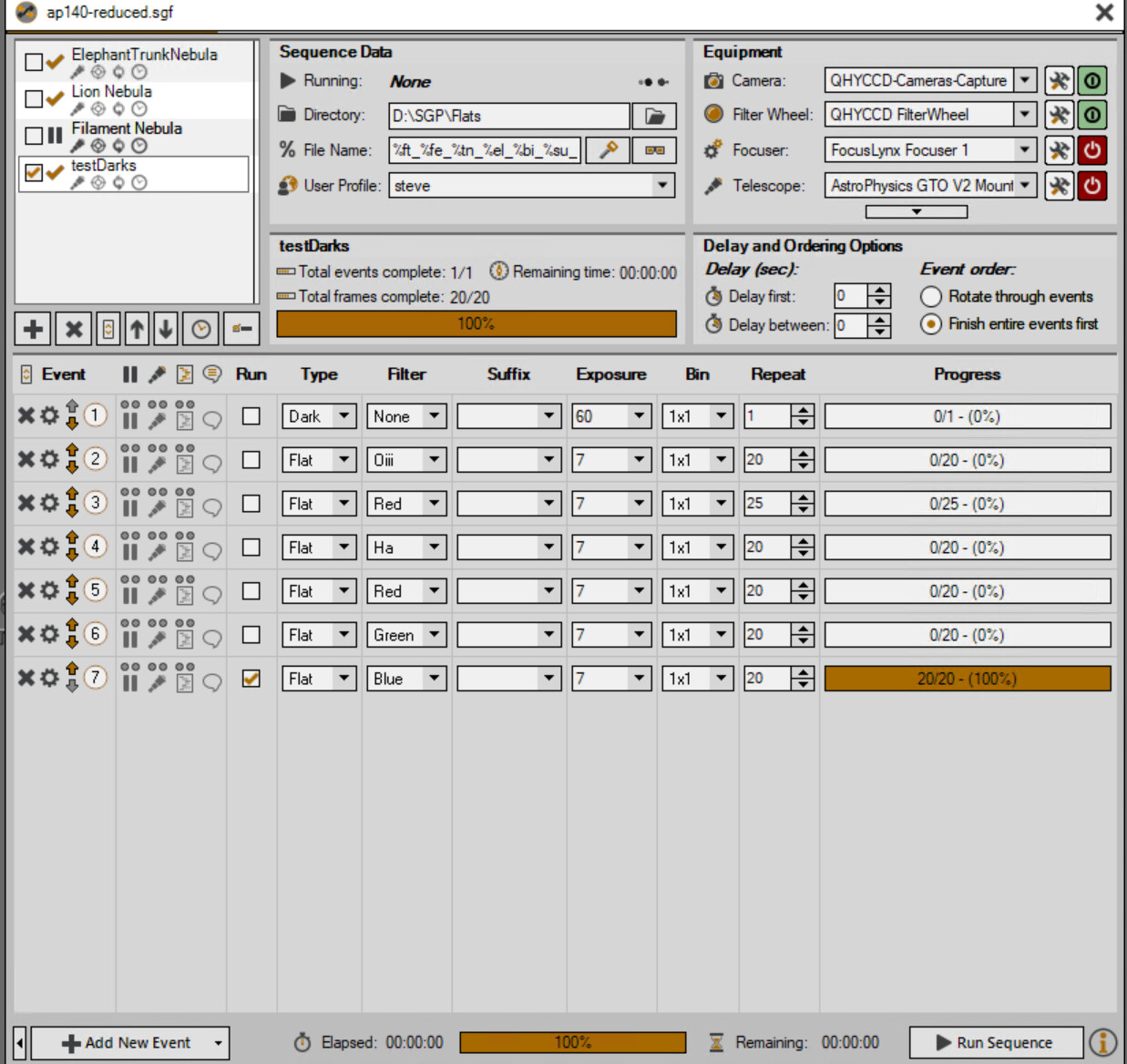Enable Run checkbox for event 4 Ha
The image size is (1127, 1064).
click(251, 547)
